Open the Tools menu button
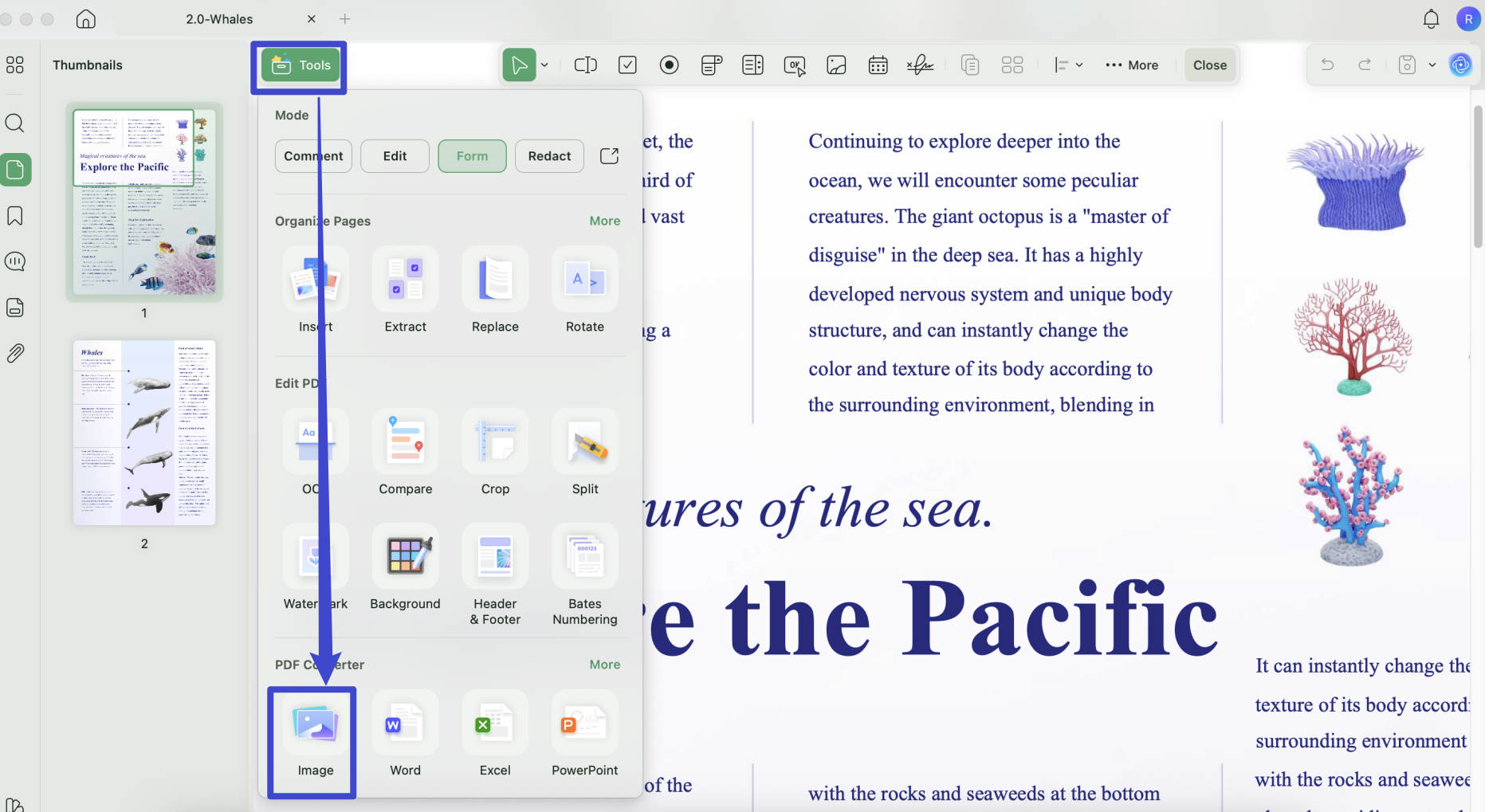1485x812 pixels. (x=301, y=65)
